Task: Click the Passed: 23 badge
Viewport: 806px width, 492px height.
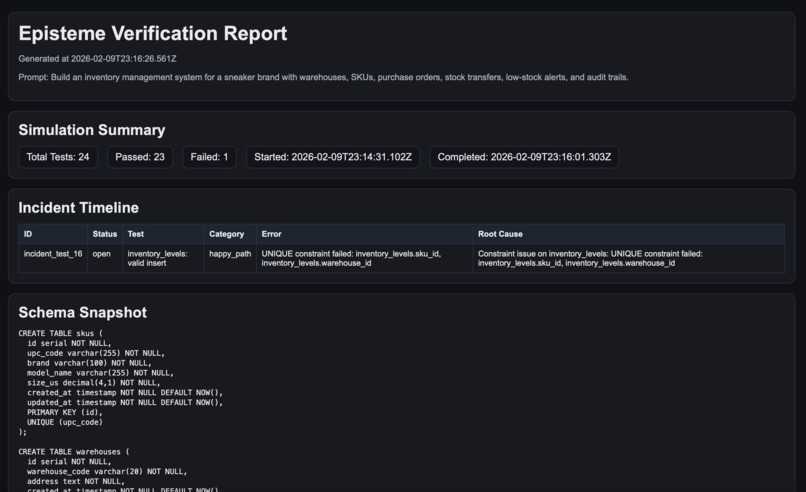Action: pos(140,157)
